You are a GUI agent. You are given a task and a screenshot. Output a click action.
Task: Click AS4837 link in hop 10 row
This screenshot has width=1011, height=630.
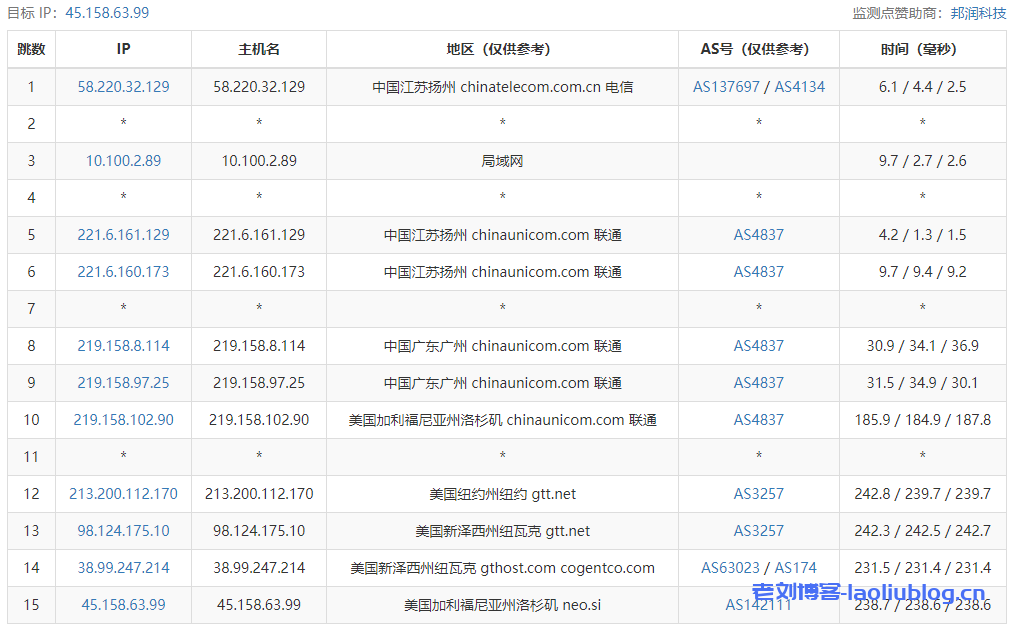pyautogui.click(x=758, y=420)
